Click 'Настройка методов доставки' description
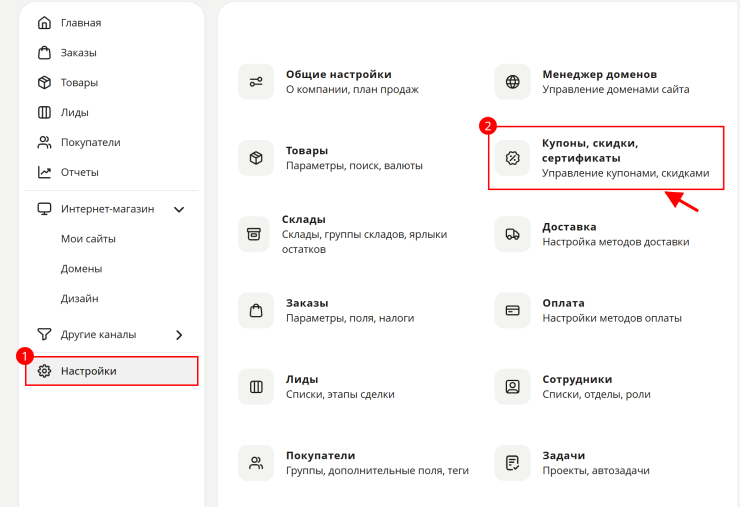740x507 pixels. coord(616,242)
